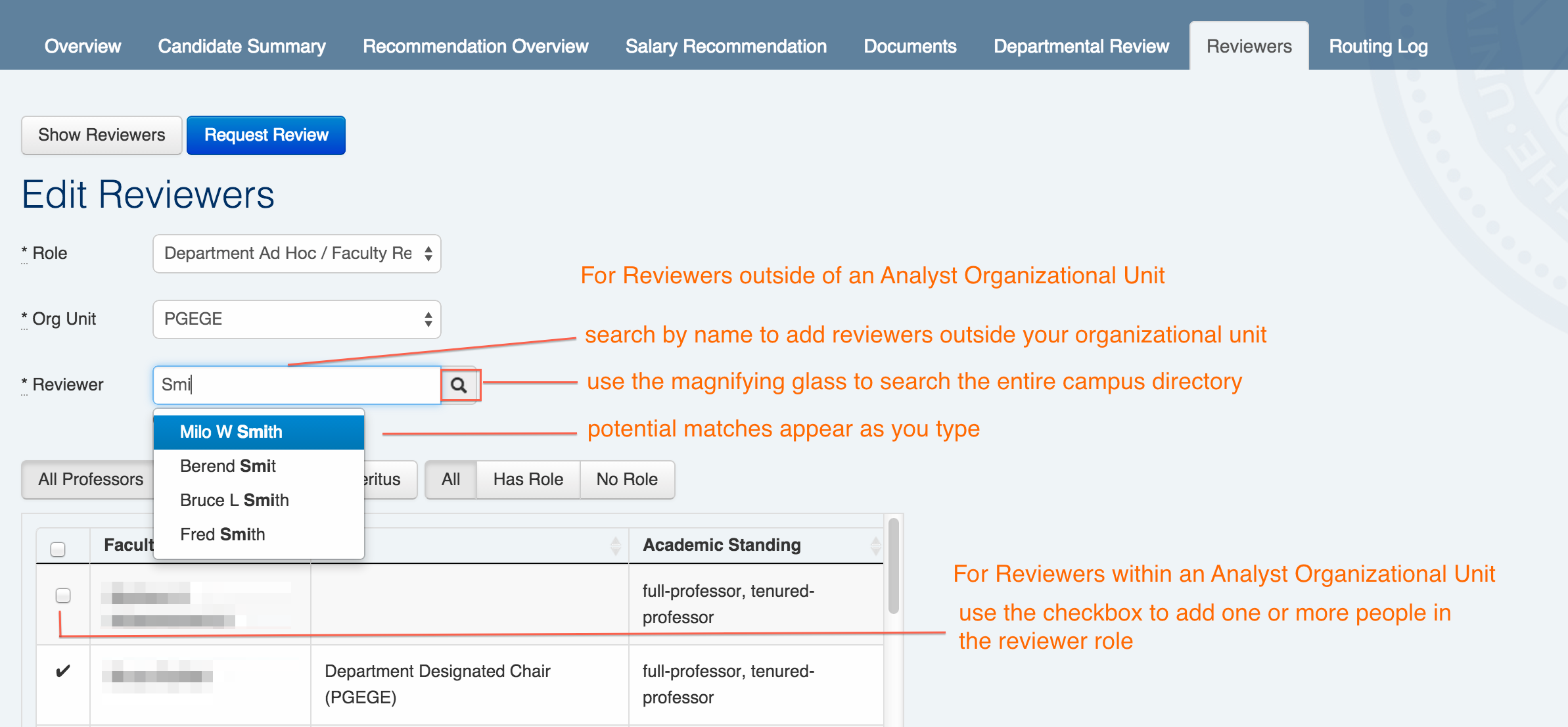Select the All role filter
Screen dimensions: 1568x727
tap(451, 480)
